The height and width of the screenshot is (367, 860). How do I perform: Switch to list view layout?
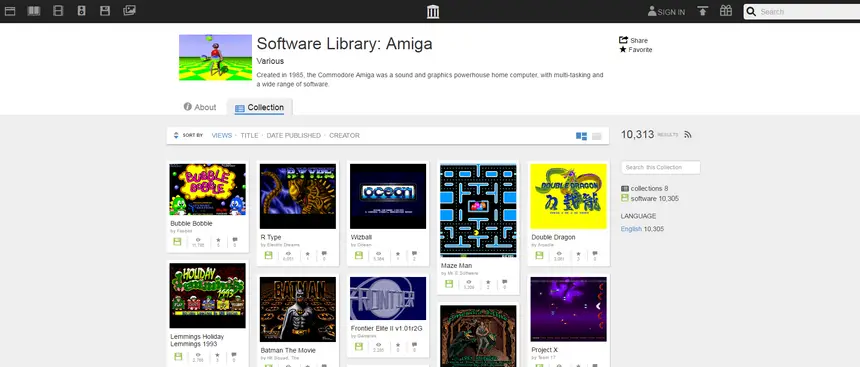click(597, 136)
